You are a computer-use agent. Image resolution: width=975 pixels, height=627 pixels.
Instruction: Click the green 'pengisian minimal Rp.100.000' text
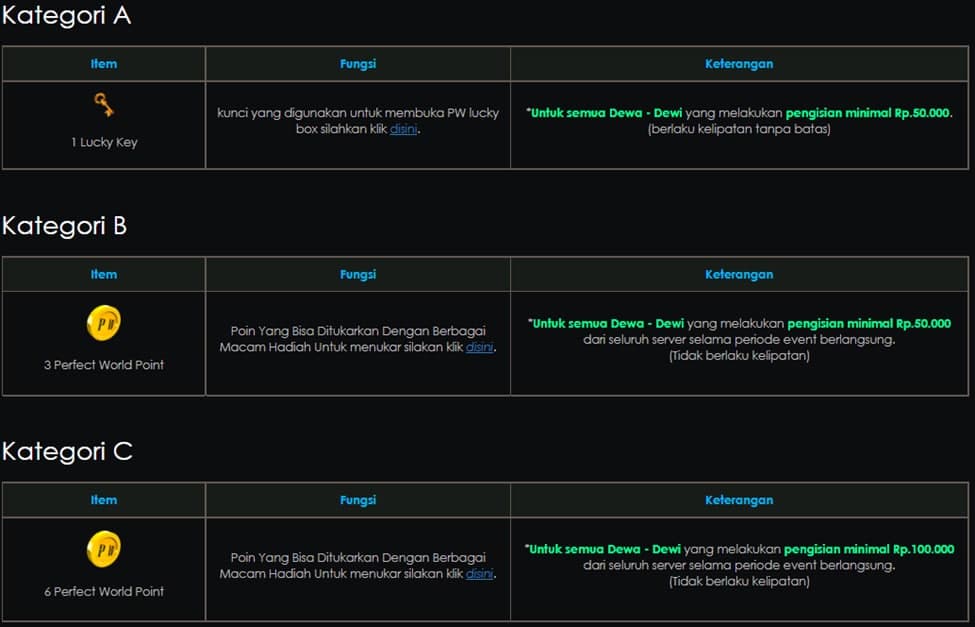click(x=869, y=549)
